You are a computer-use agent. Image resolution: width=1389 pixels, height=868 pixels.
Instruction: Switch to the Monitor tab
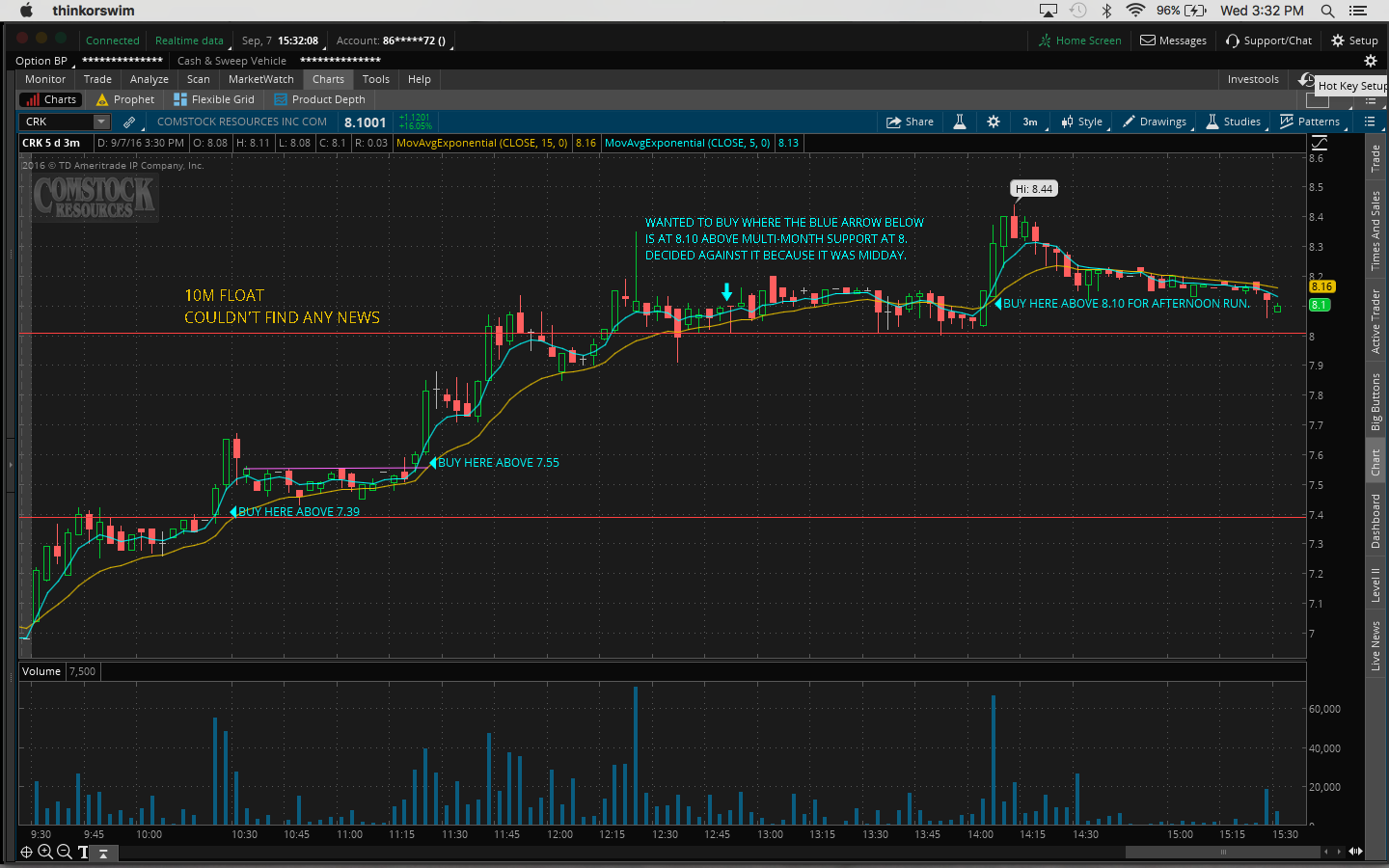(45, 79)
